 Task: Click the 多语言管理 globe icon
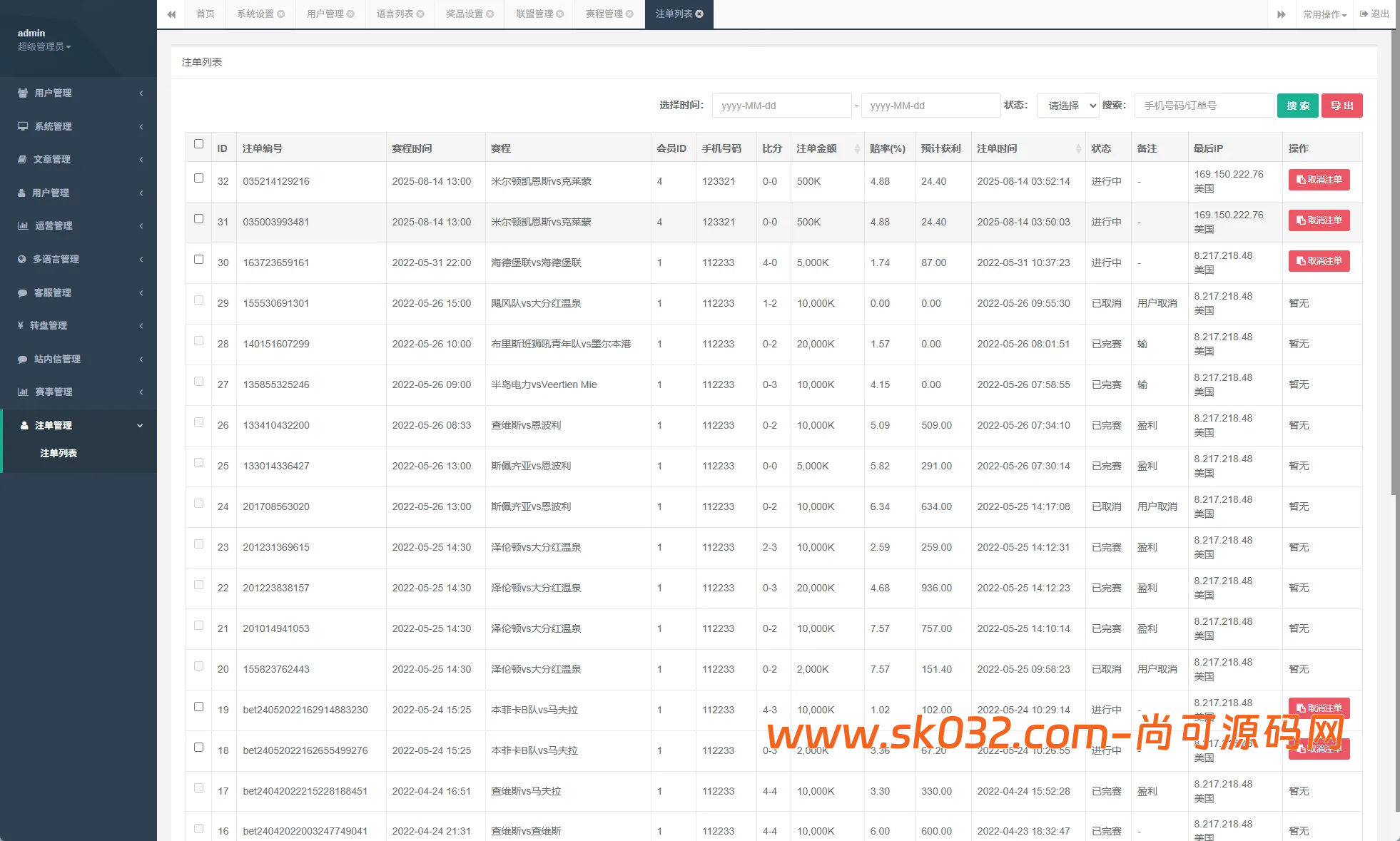click(x=22, y=259)
